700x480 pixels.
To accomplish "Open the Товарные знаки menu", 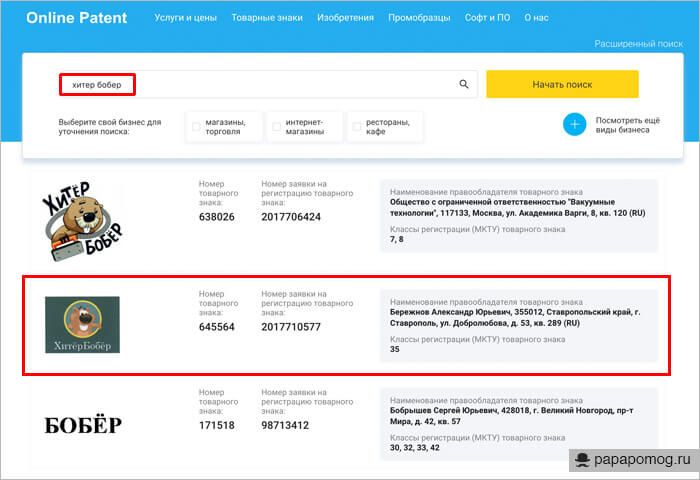I will (x=267, y=18).
